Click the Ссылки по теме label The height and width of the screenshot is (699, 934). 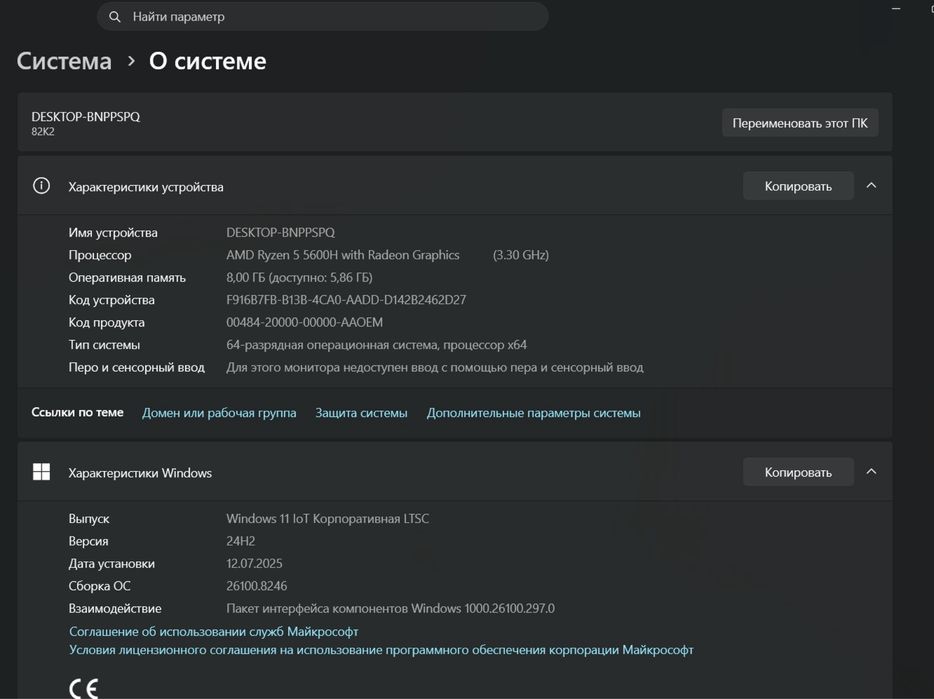77,412
